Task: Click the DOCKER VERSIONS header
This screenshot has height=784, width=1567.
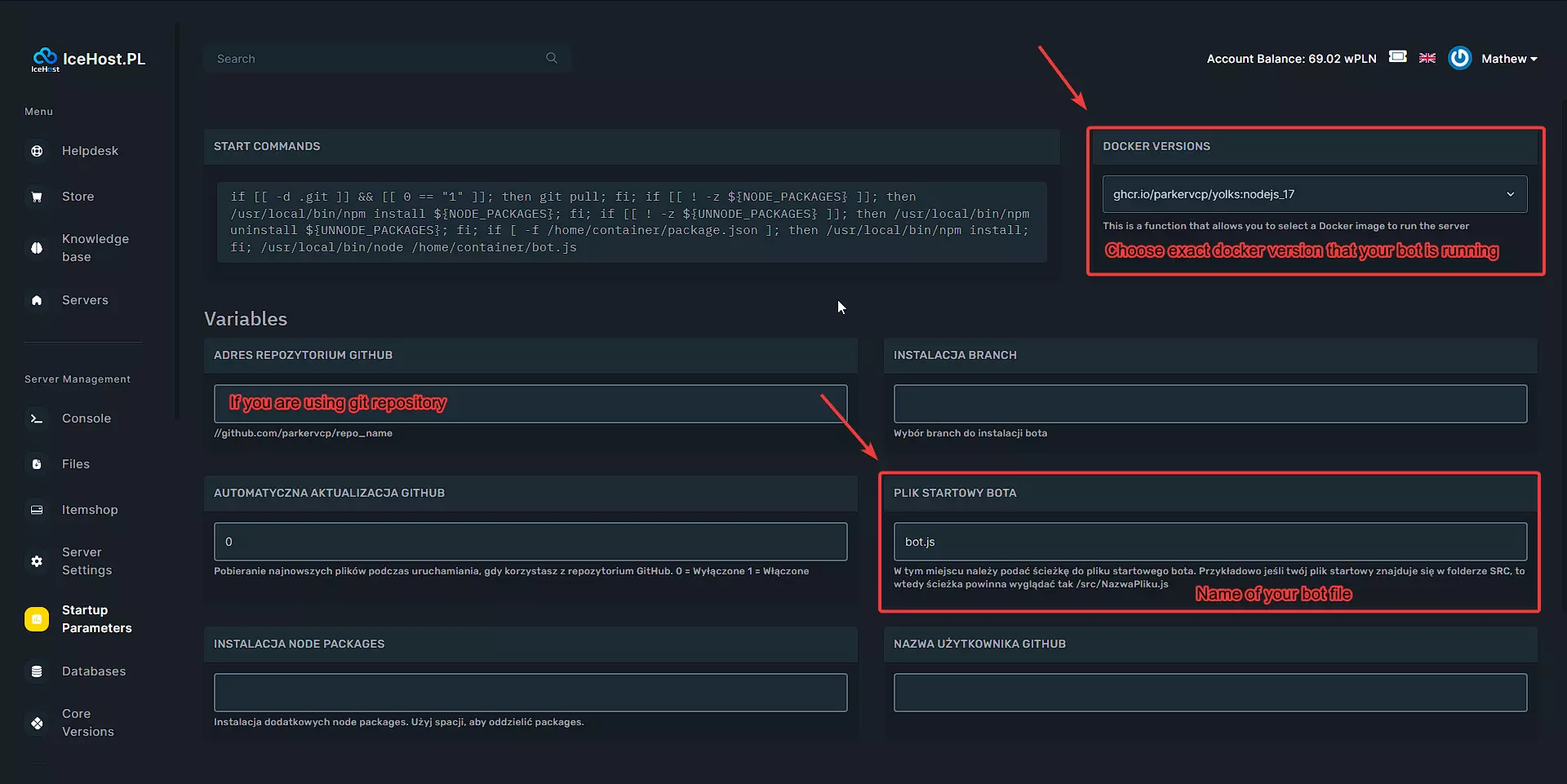Action: tap(1156, 146)
